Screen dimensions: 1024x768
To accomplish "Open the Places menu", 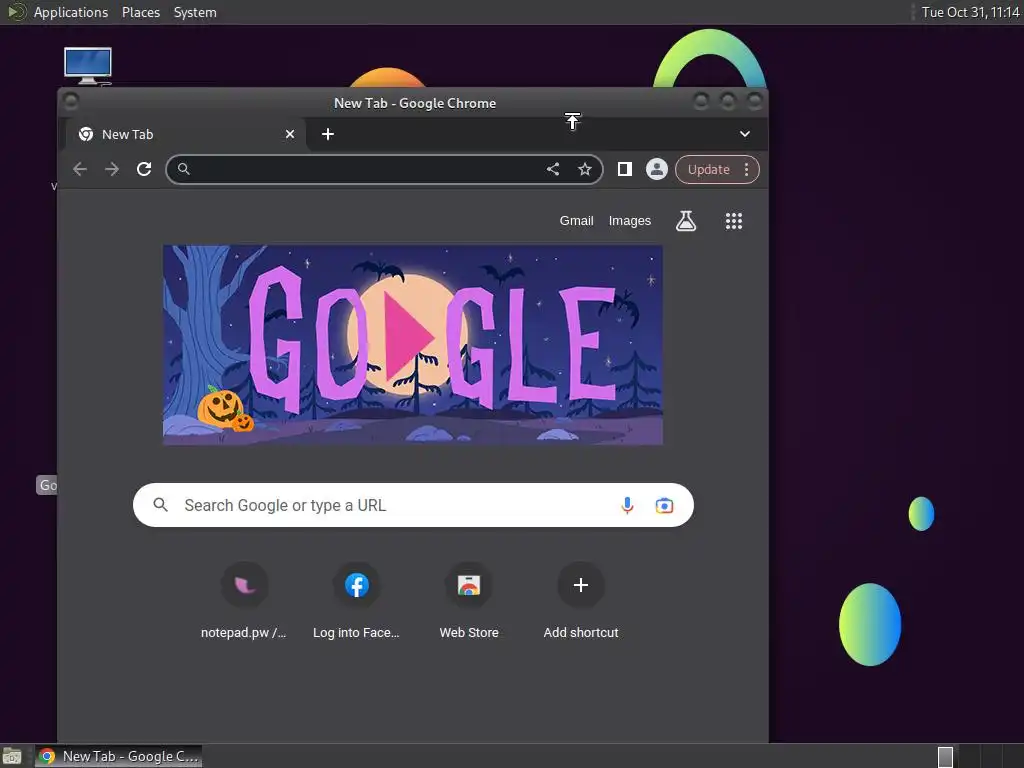I will point(141,12).
